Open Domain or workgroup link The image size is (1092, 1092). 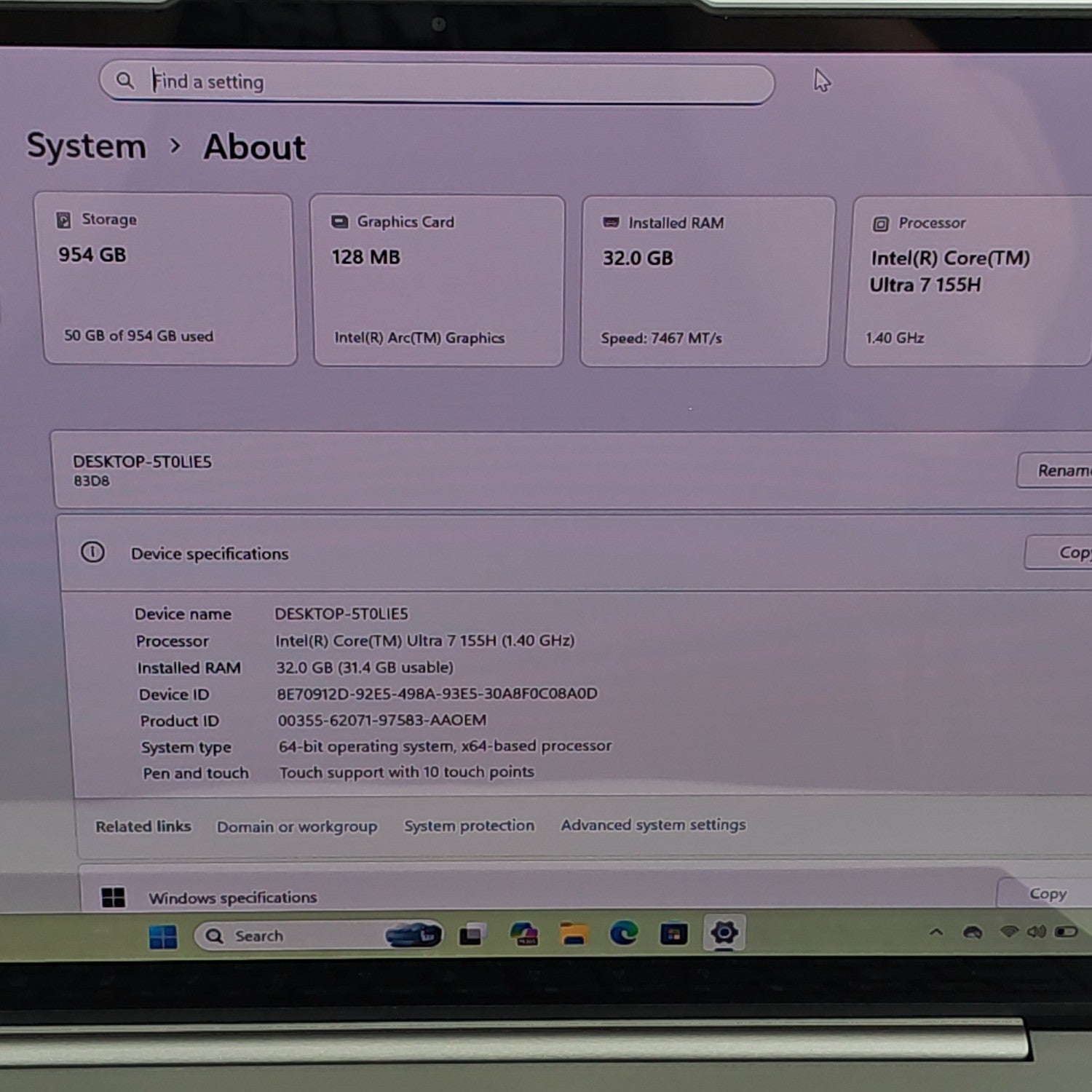(x=297, y=827)
